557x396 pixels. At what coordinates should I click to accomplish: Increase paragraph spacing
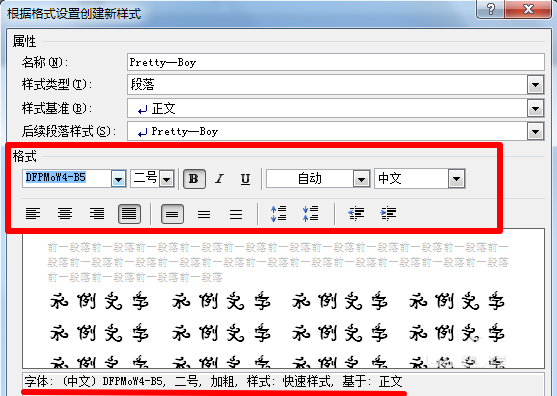(x=278, y=214)
